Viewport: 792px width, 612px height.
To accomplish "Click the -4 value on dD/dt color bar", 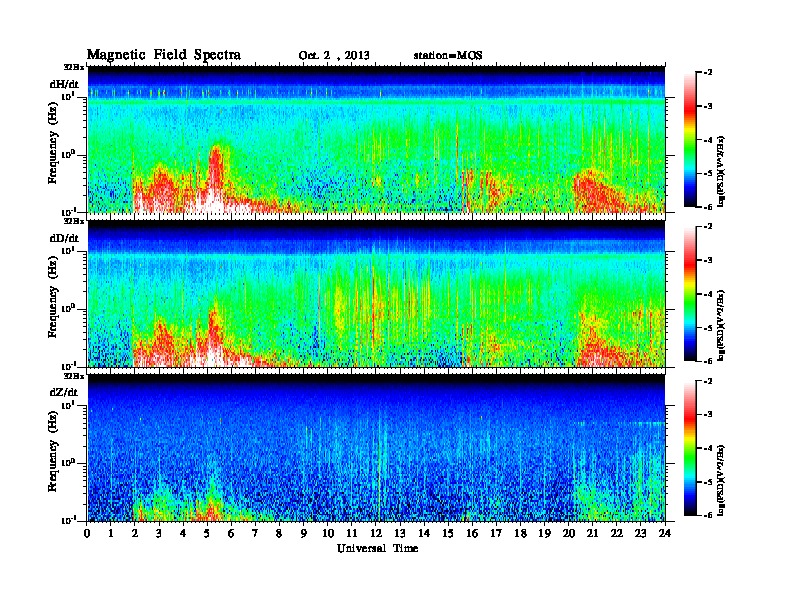I will coord(708,294).
